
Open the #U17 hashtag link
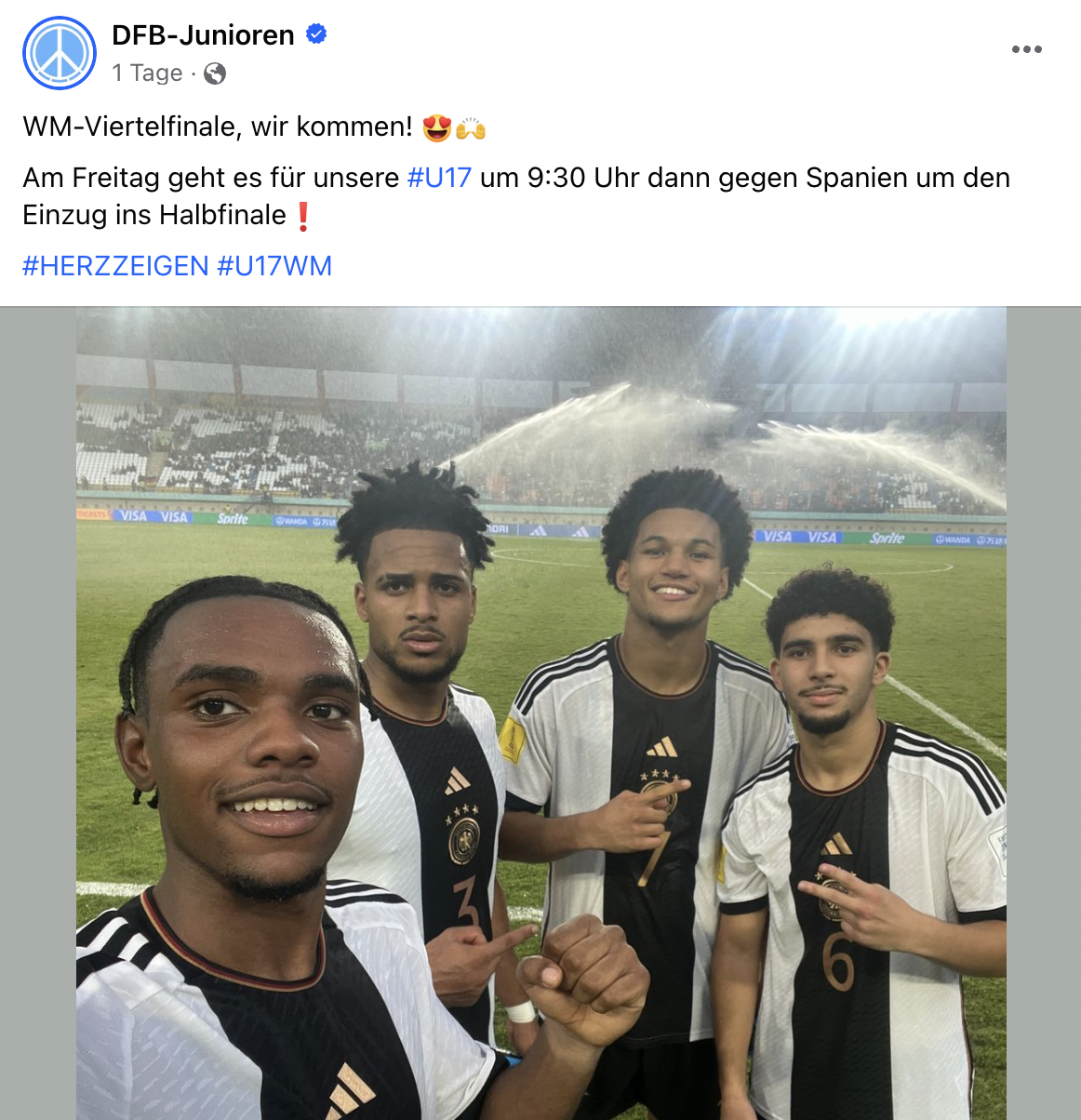point(439,178)
